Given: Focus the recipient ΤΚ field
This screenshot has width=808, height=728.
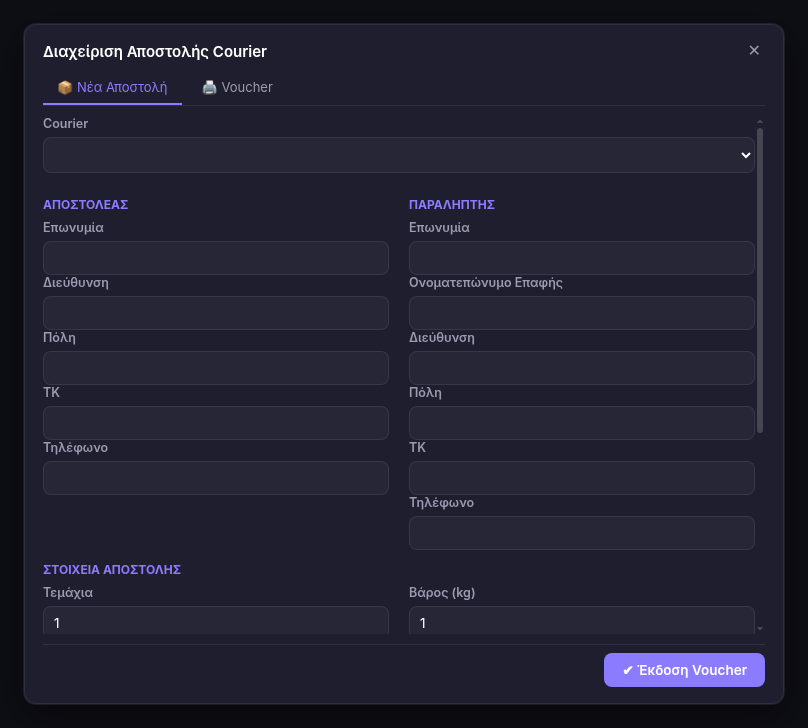Looking at the screenshot, I should coord(582,478).
